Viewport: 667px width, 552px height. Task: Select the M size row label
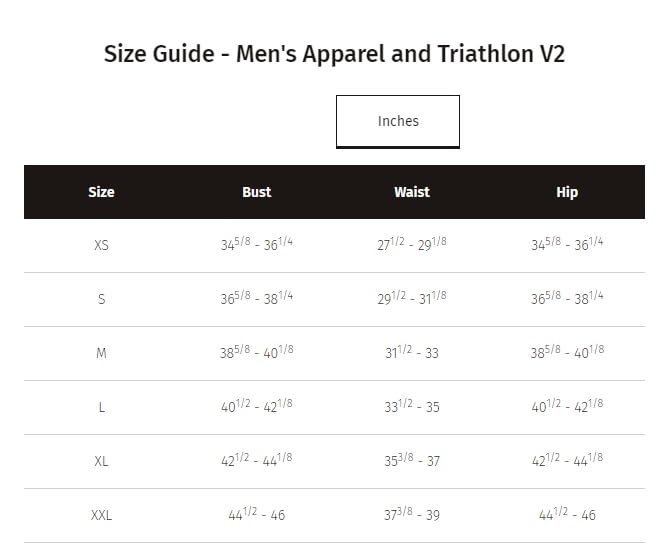[101, 353]
